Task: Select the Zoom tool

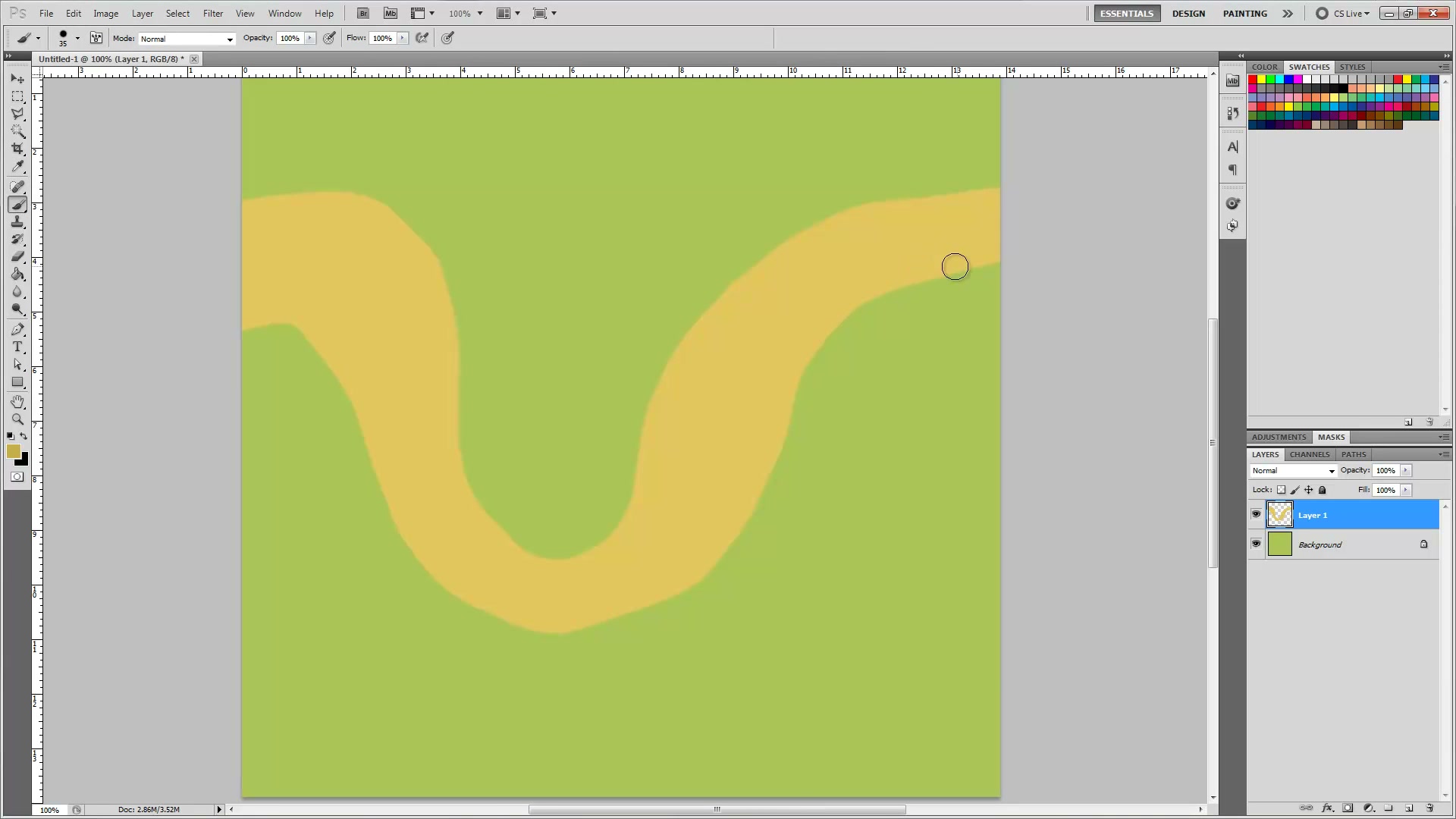Action: [x=17, y=419]
